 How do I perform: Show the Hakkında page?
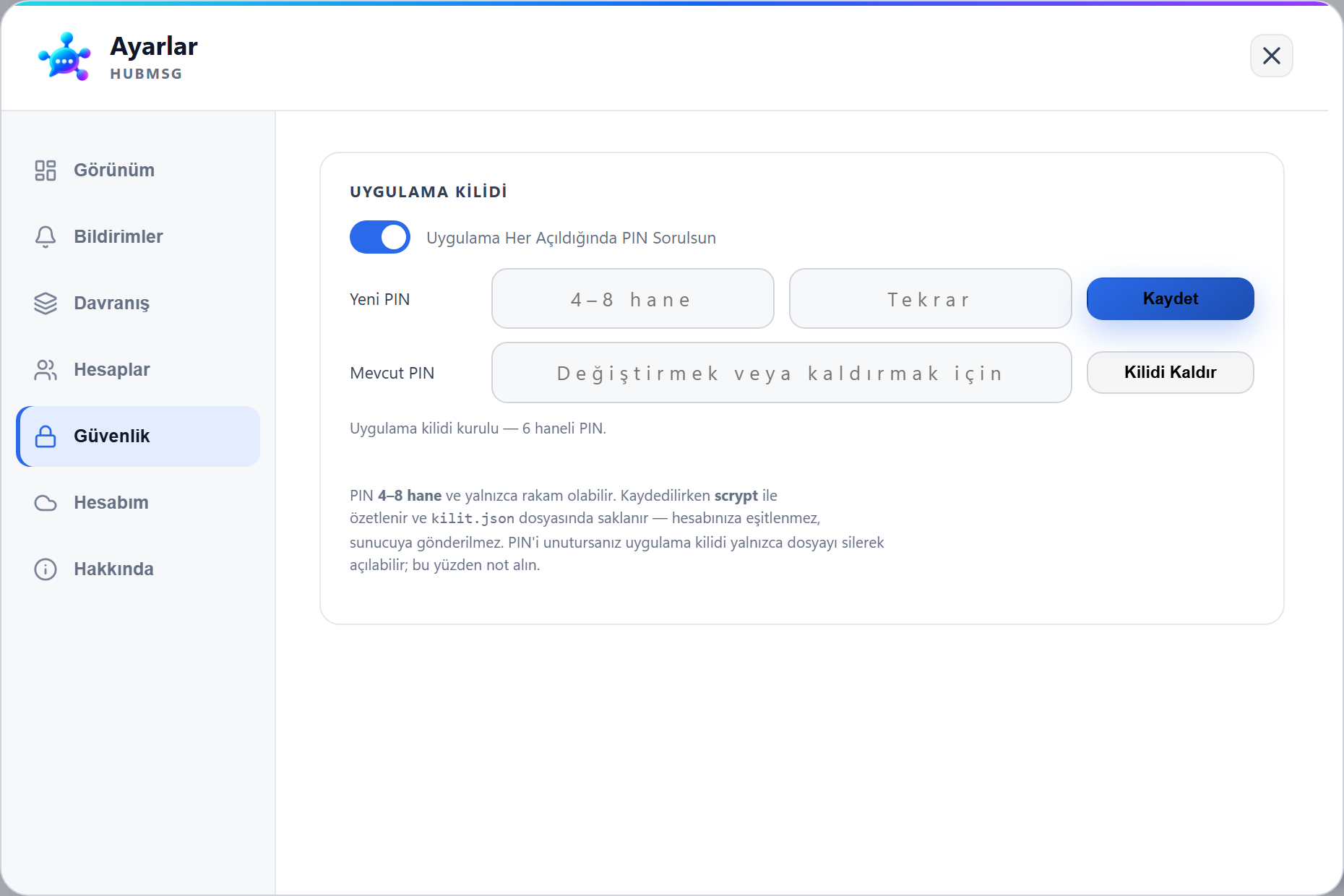click(138, 569)
